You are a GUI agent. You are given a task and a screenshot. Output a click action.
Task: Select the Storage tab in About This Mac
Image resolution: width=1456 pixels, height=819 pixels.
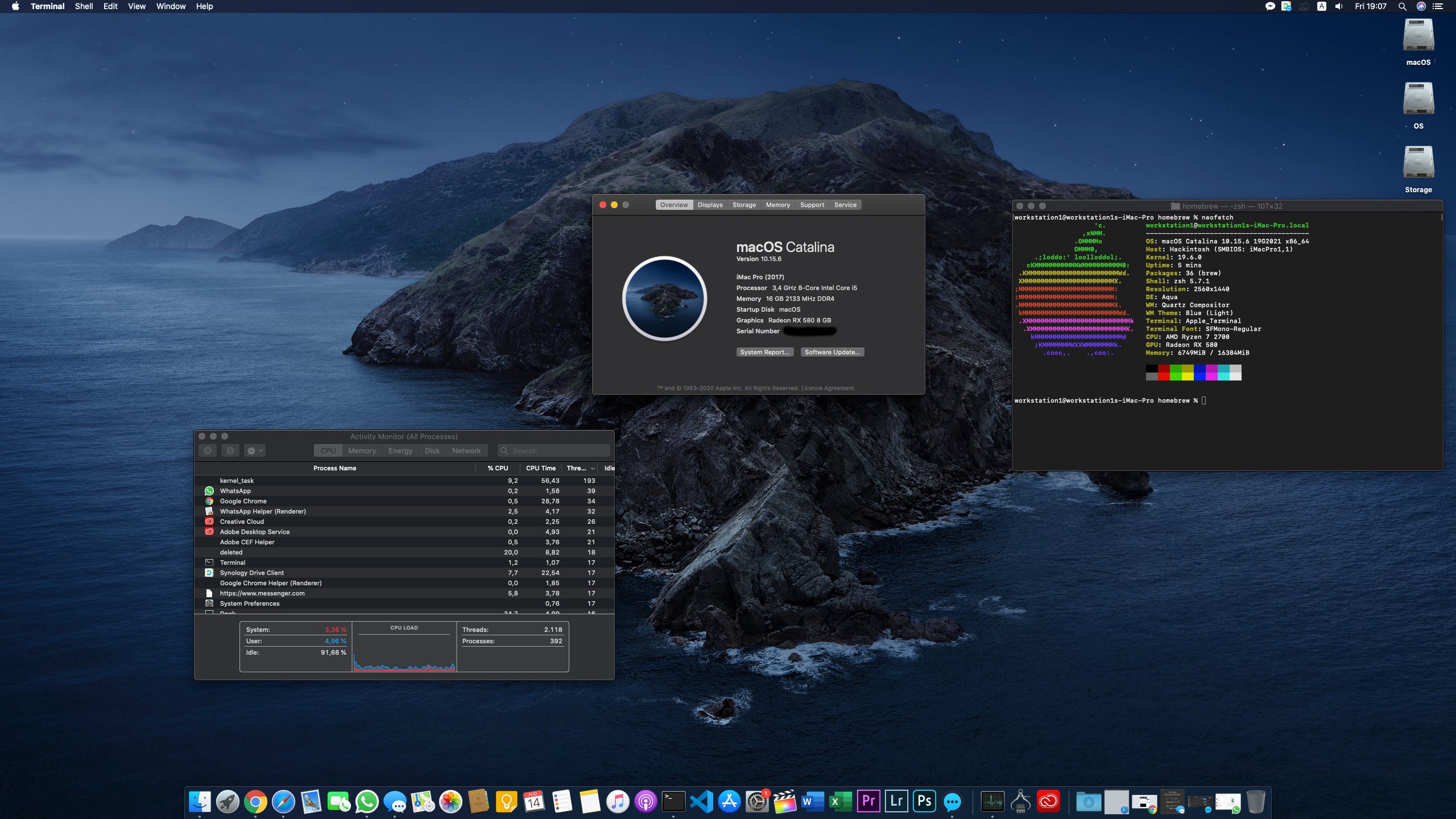click(743, 205)
